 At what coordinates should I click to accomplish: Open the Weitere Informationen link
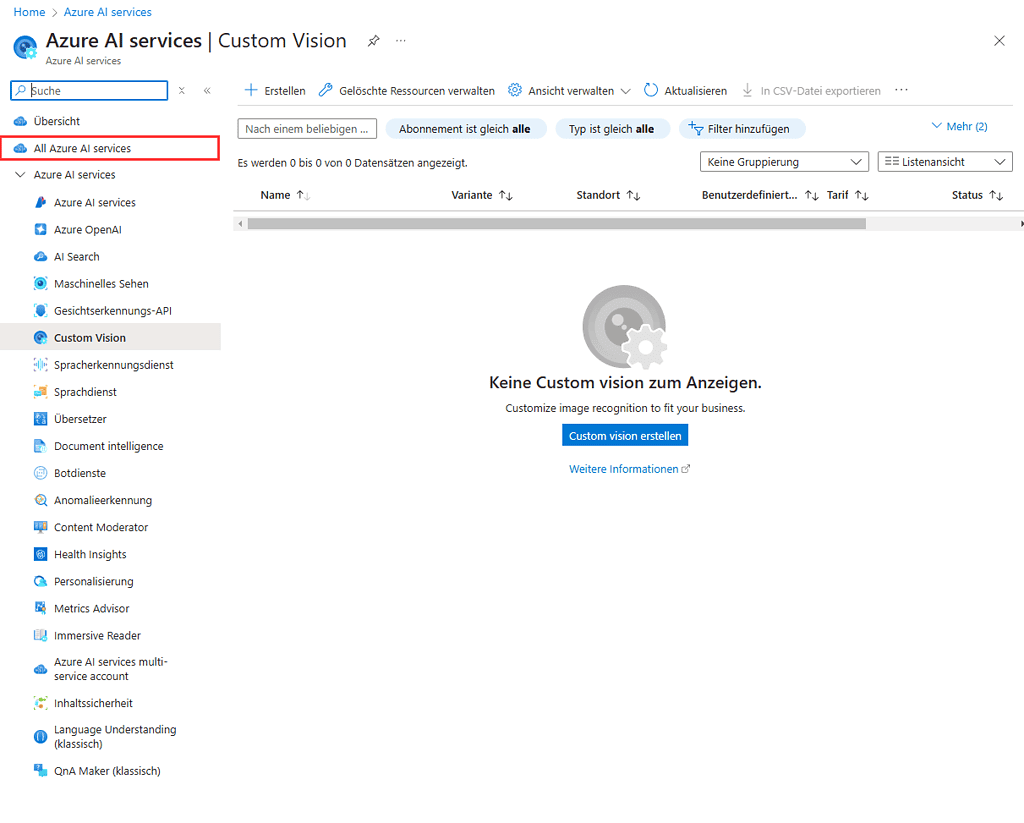tap(624, 468)
